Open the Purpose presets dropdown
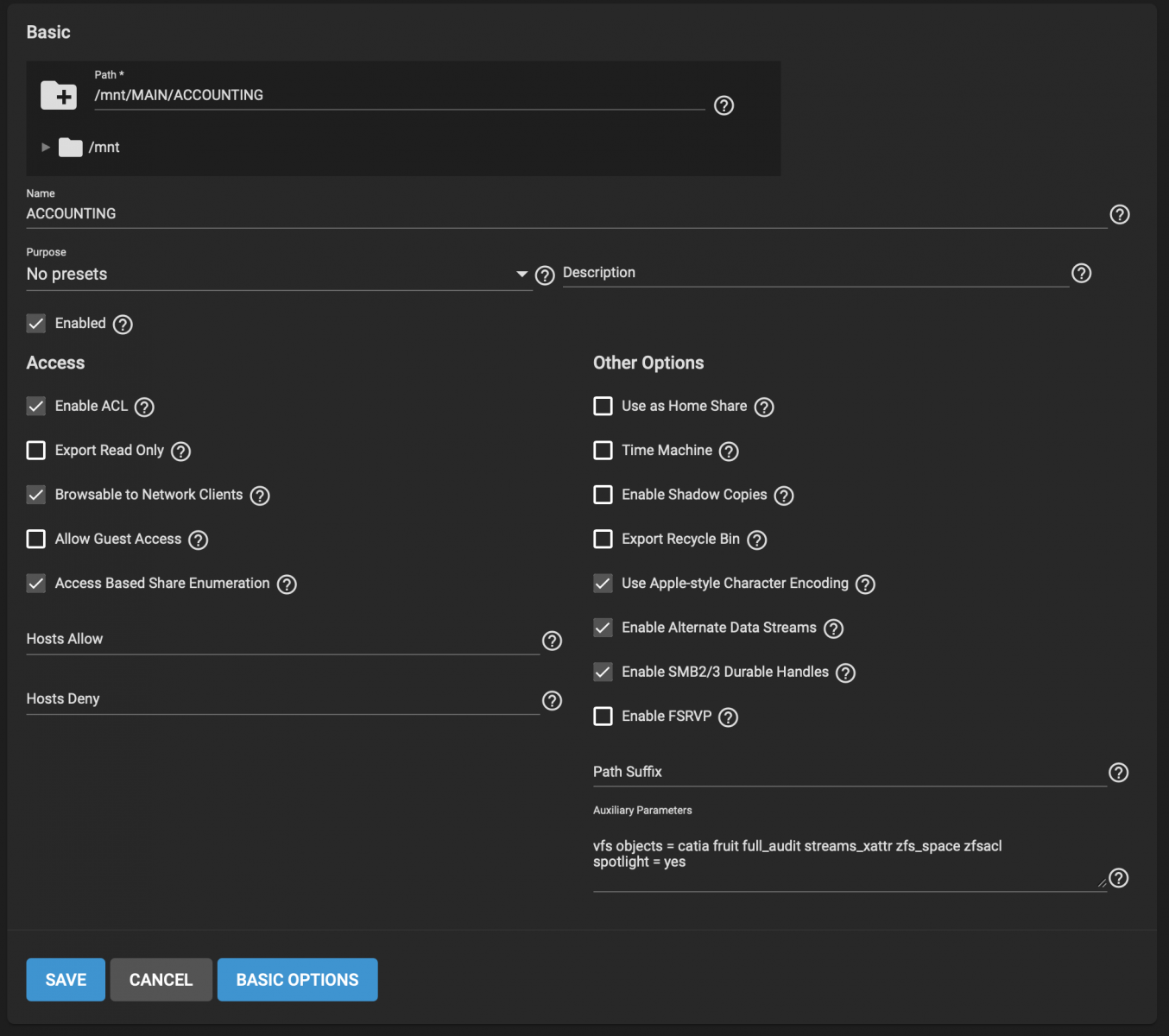Screen dimensions: 1169x1036 [x=278, y=275]
